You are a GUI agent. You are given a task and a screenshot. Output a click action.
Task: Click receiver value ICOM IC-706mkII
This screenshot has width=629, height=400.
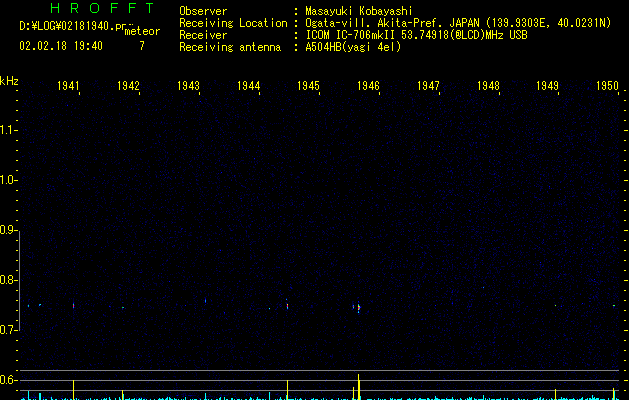tap(352, 35)
